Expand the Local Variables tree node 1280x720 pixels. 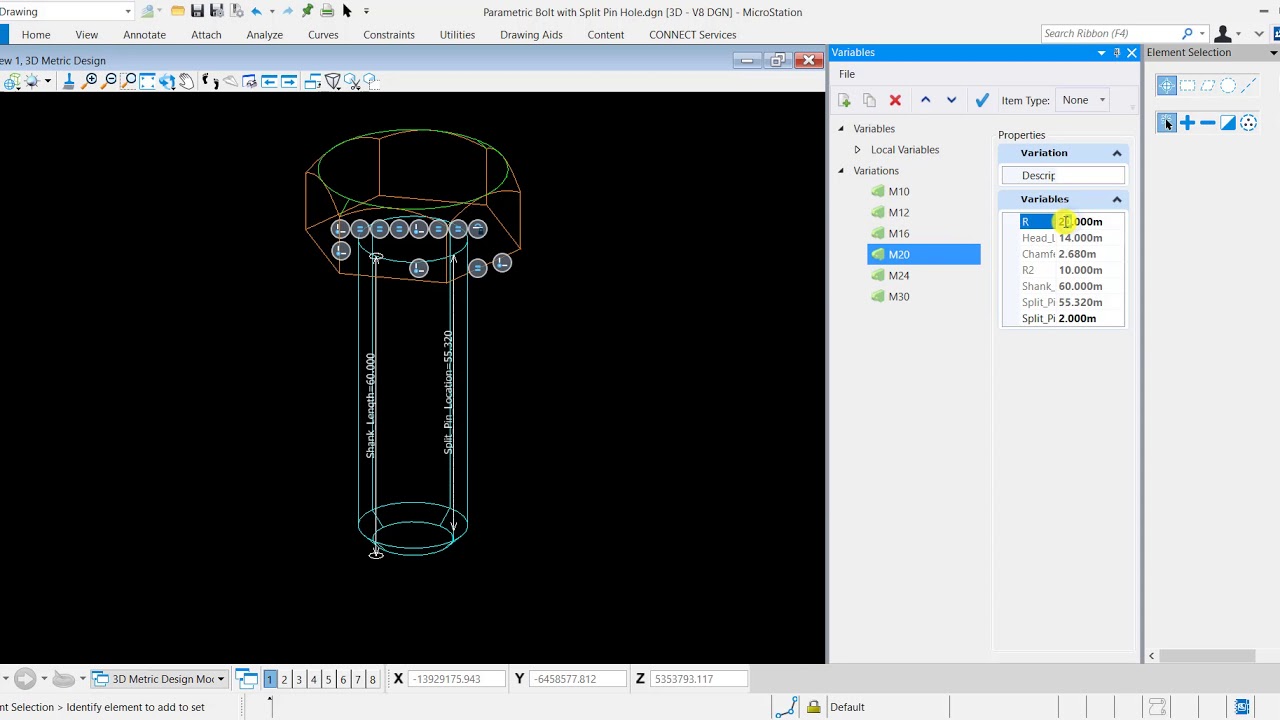tap(857, 150)
